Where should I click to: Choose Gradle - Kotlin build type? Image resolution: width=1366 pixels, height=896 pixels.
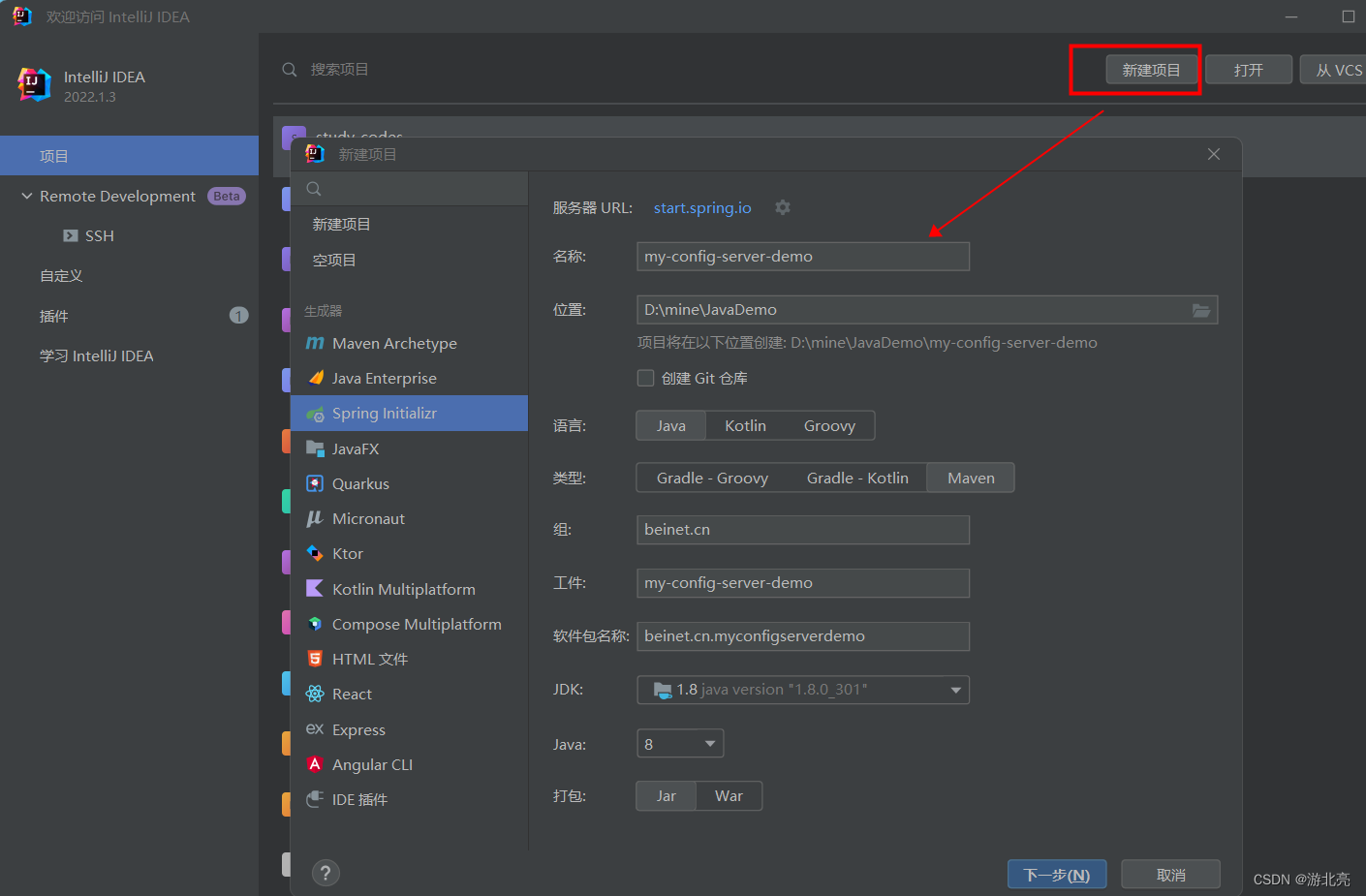click(x=857, y=478)
